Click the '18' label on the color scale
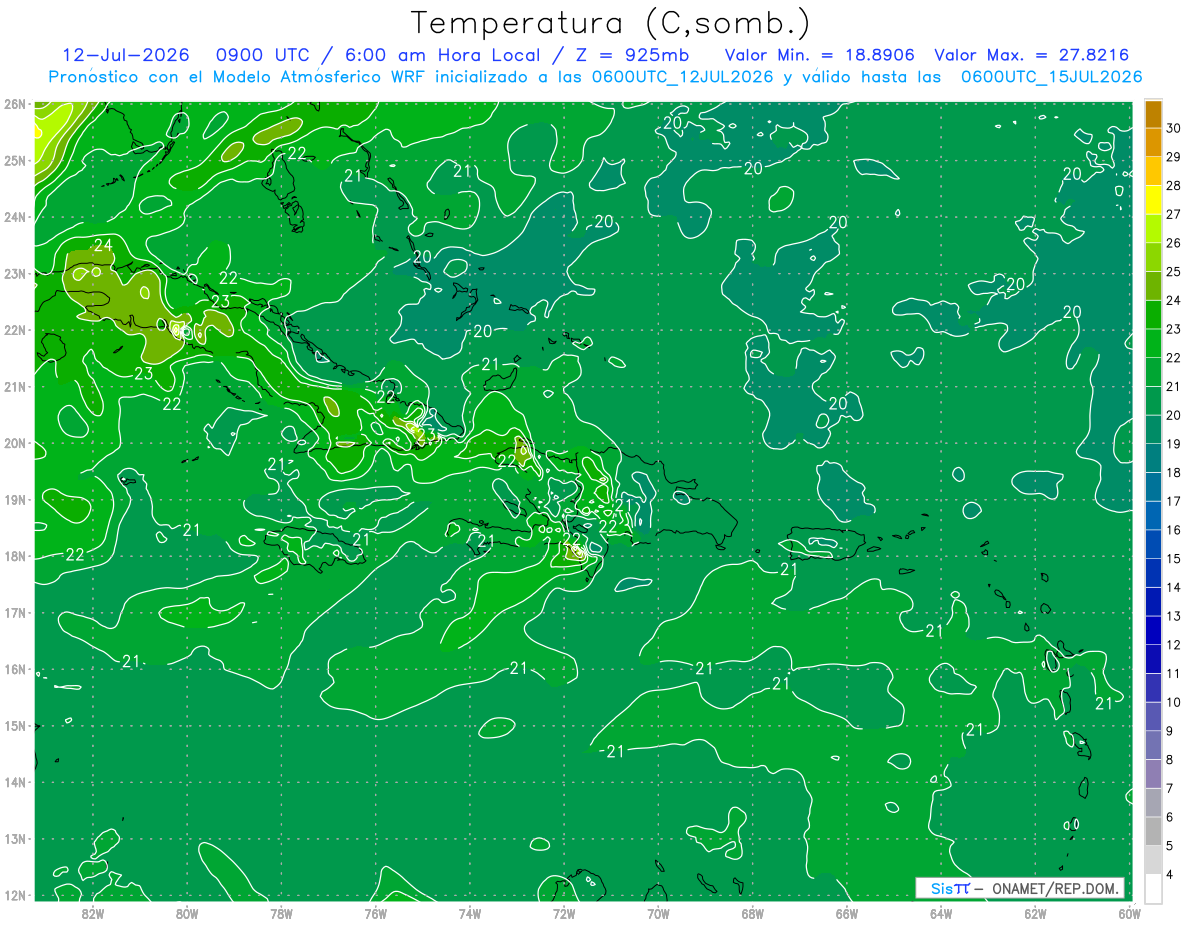 tap(1173, 473)
